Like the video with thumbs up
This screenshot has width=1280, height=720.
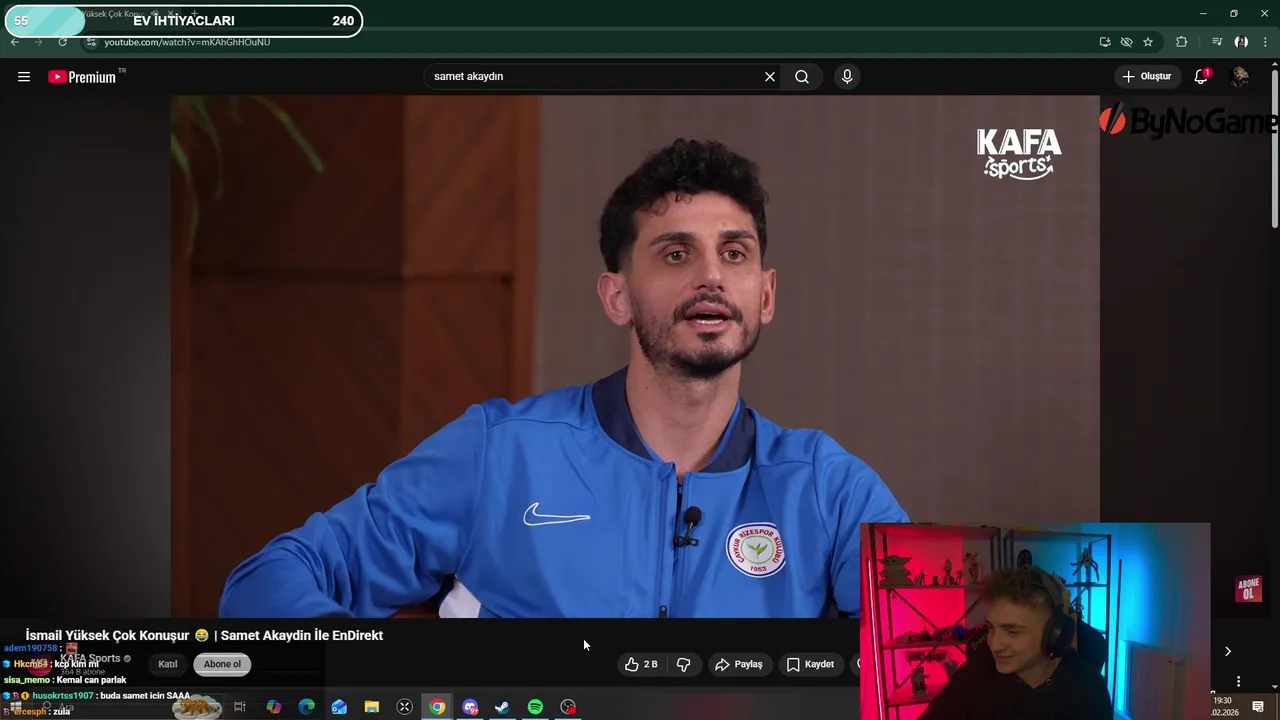(641, 664)
